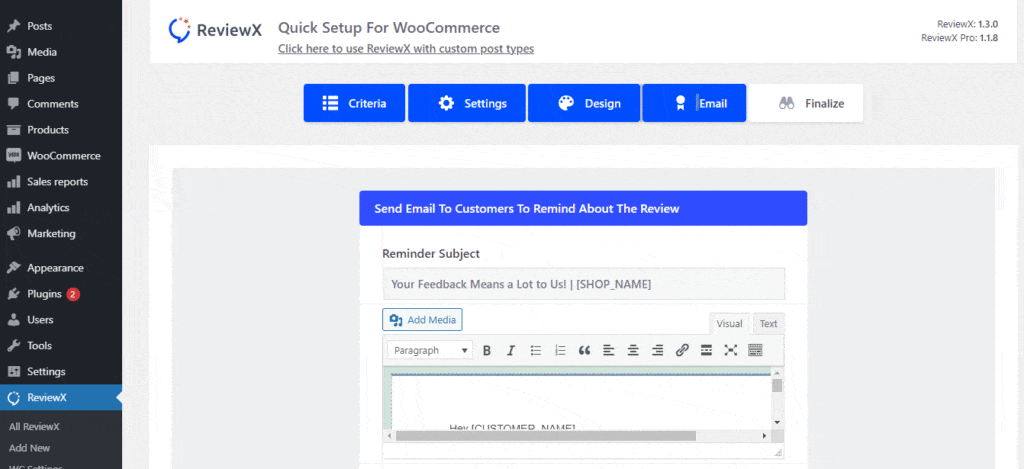The image size is (1024, 469).
Task: Open the Paragraph format dropdown
Action: pos(430,351)
